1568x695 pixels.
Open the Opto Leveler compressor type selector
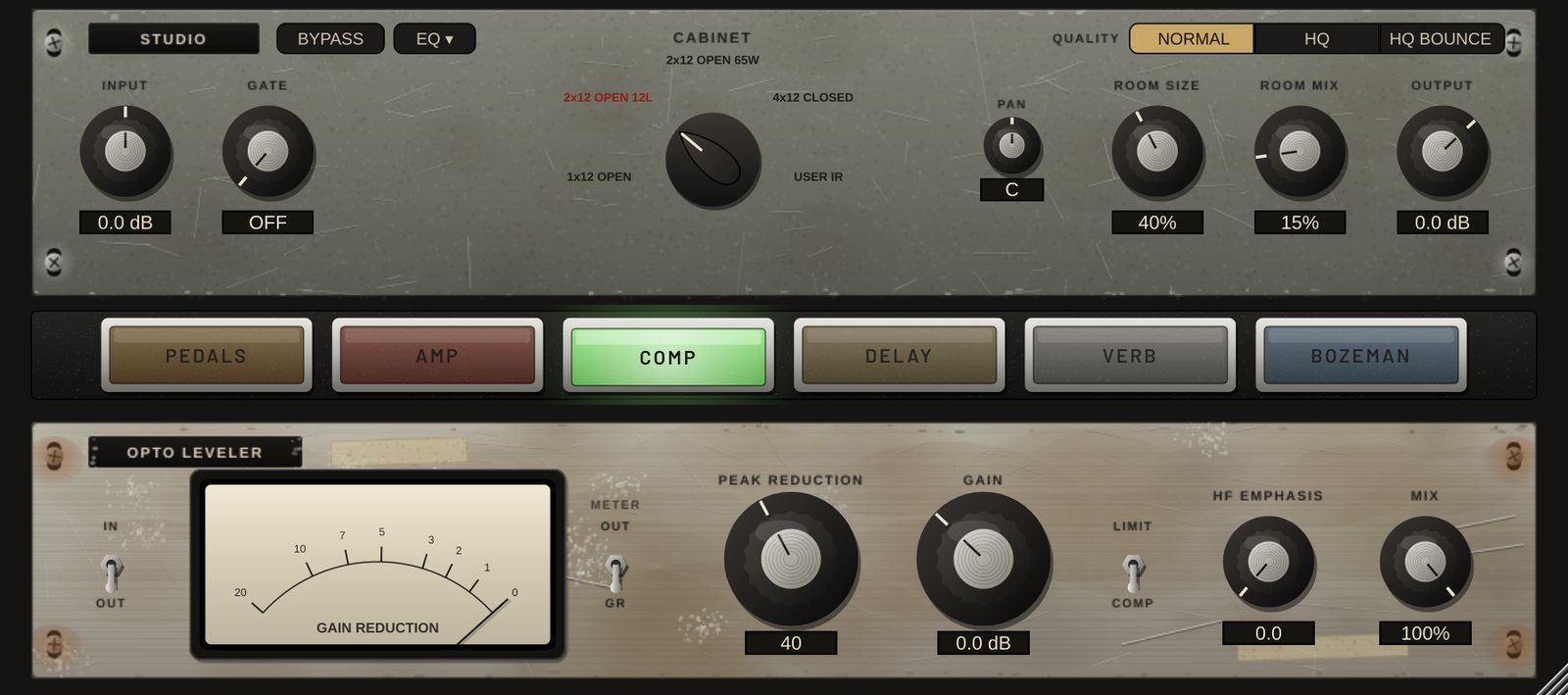click(195, 452)
